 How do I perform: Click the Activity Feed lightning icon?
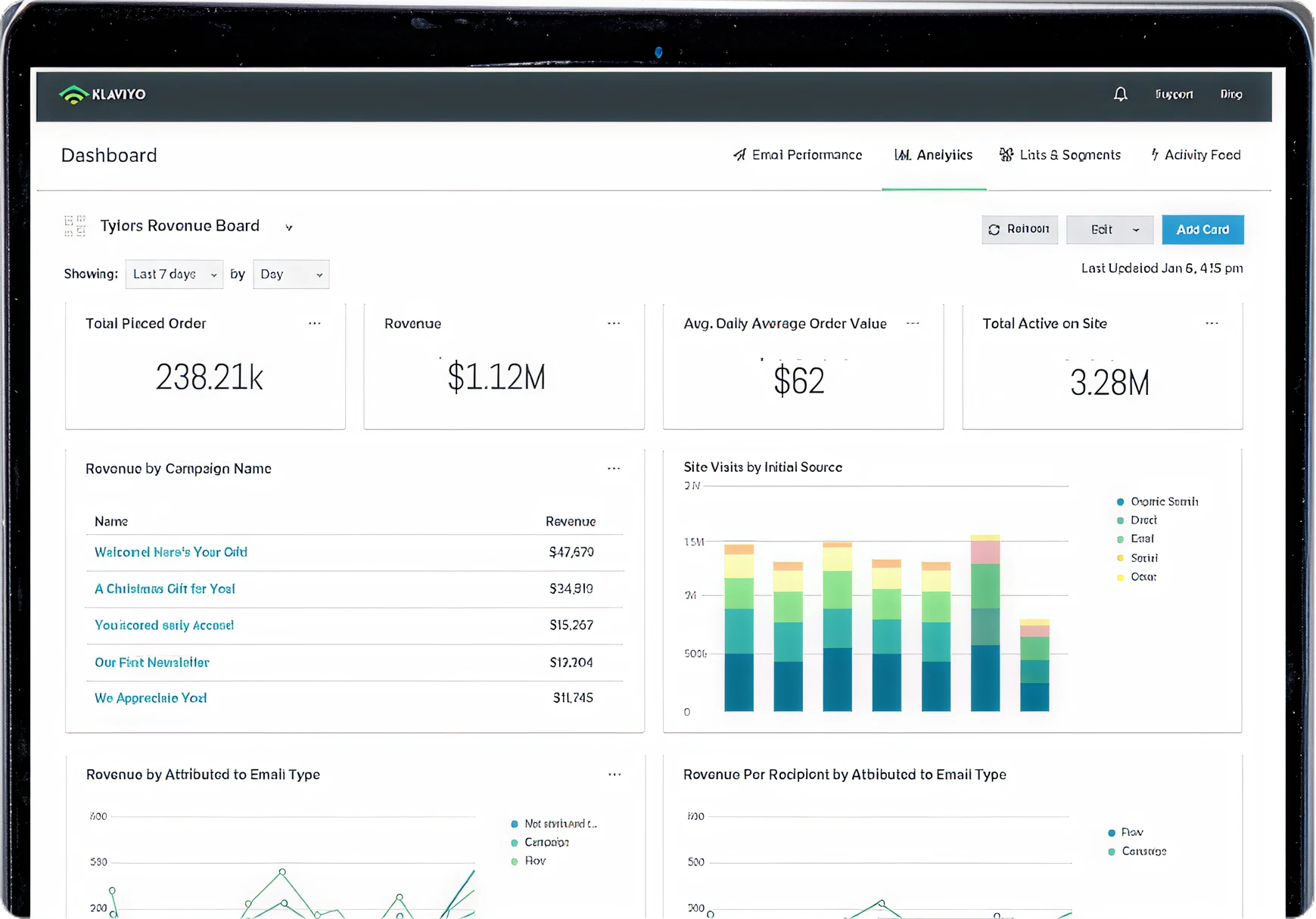point(1154,154)
